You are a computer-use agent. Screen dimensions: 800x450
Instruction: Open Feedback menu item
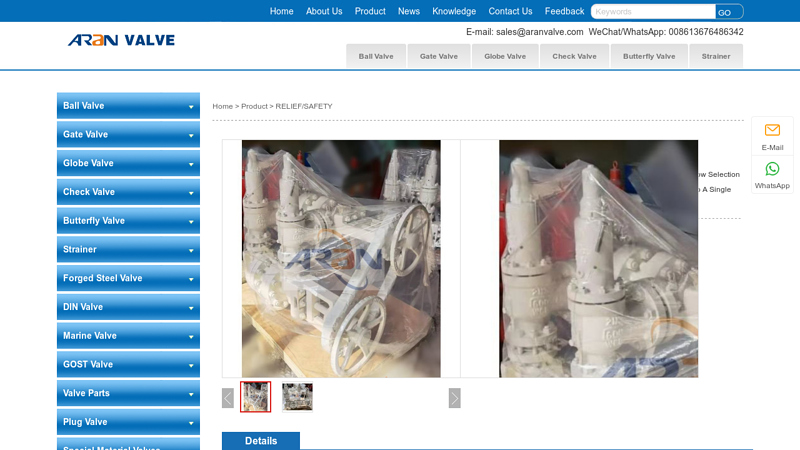pyautogui.click(x=564, y=11)
